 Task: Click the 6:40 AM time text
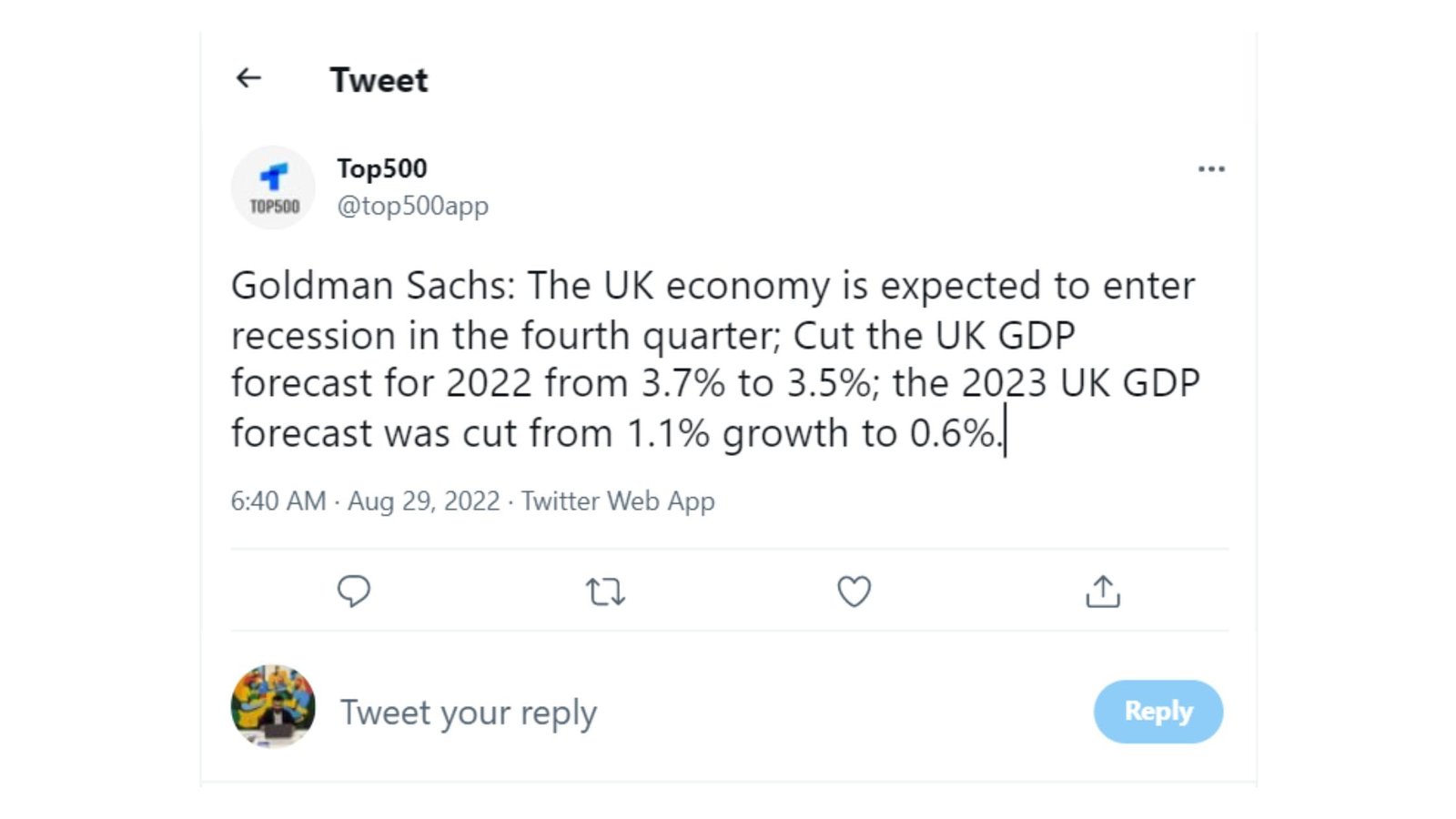[x=278, y=501]
